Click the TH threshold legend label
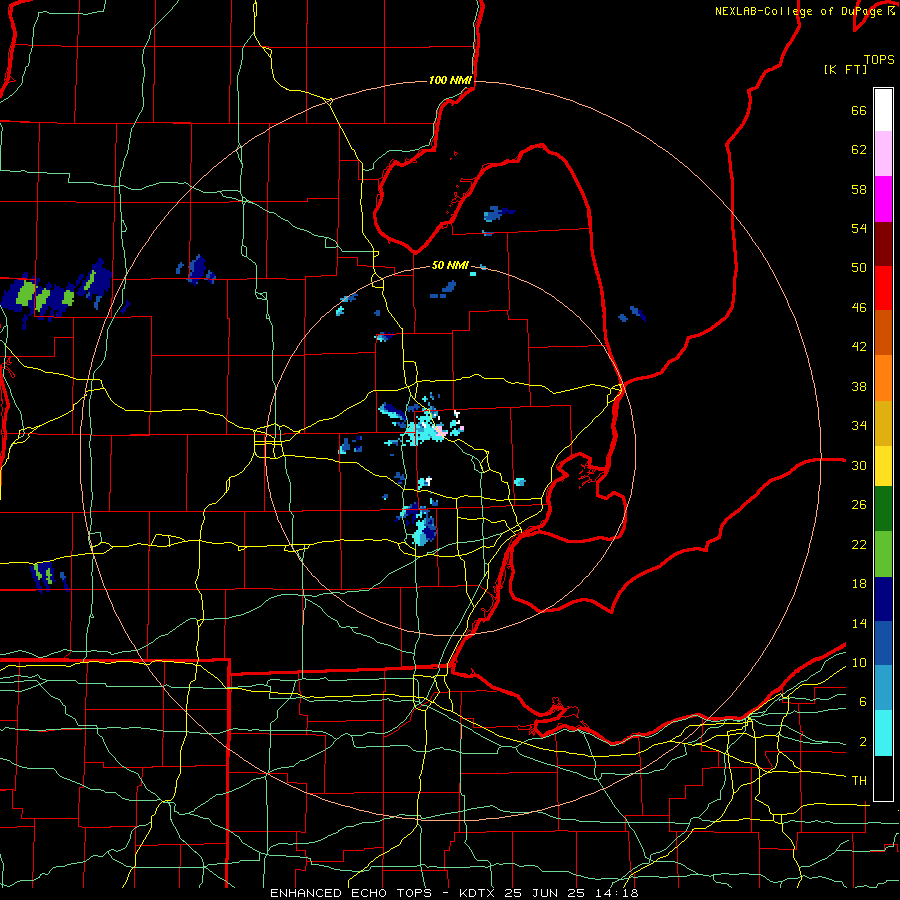900x900 pixels. 859,781
